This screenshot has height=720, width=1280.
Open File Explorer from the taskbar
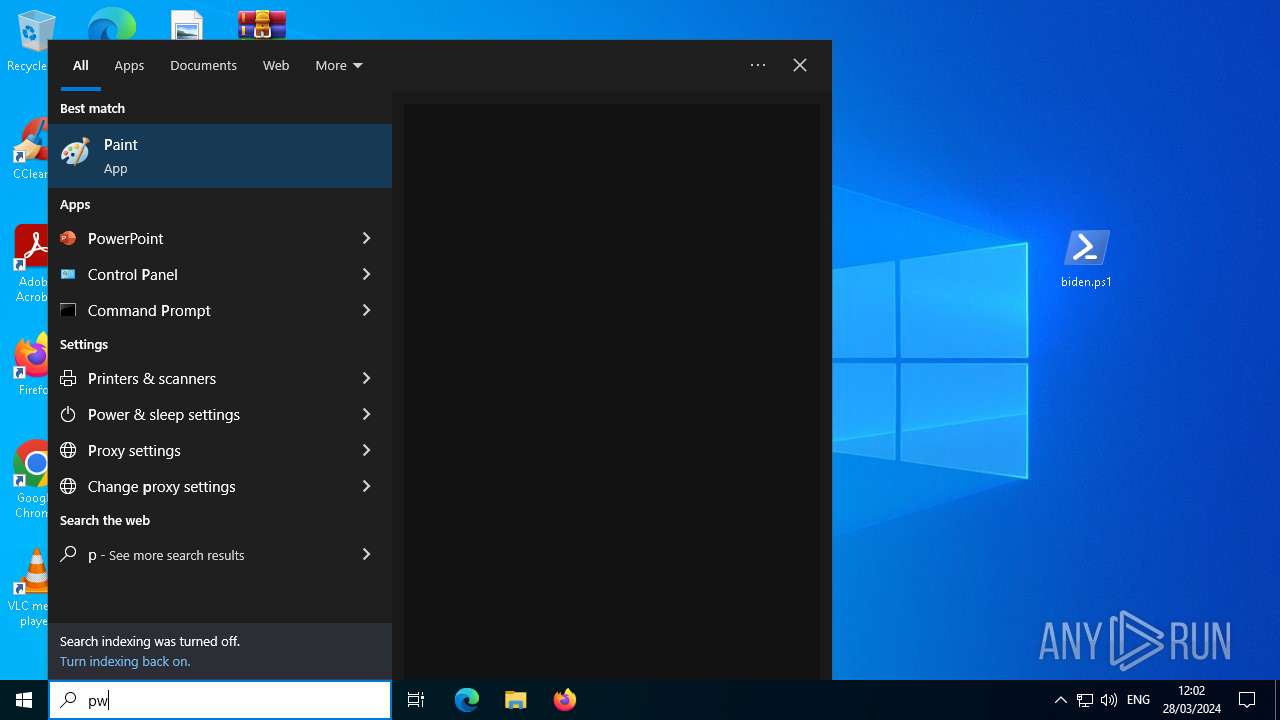[x=515, y=700]
